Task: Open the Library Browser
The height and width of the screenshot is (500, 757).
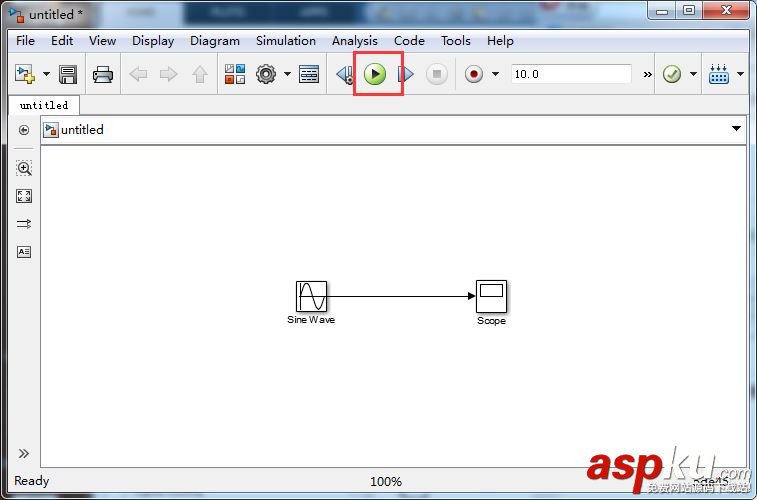Action: (235, 74)
